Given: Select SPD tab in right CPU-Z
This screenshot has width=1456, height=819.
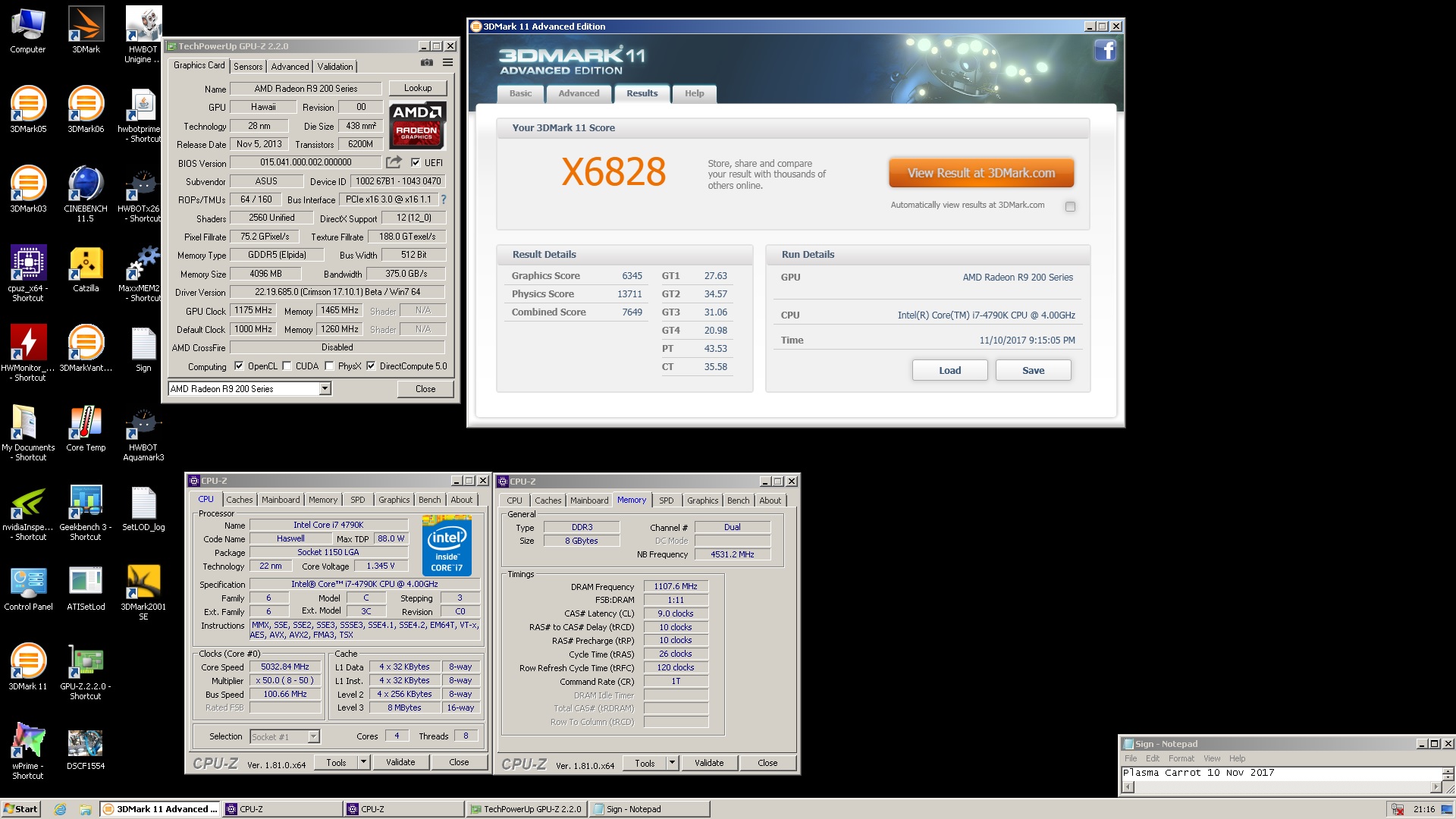Looking at the screenshot, I should pos(667,500).
